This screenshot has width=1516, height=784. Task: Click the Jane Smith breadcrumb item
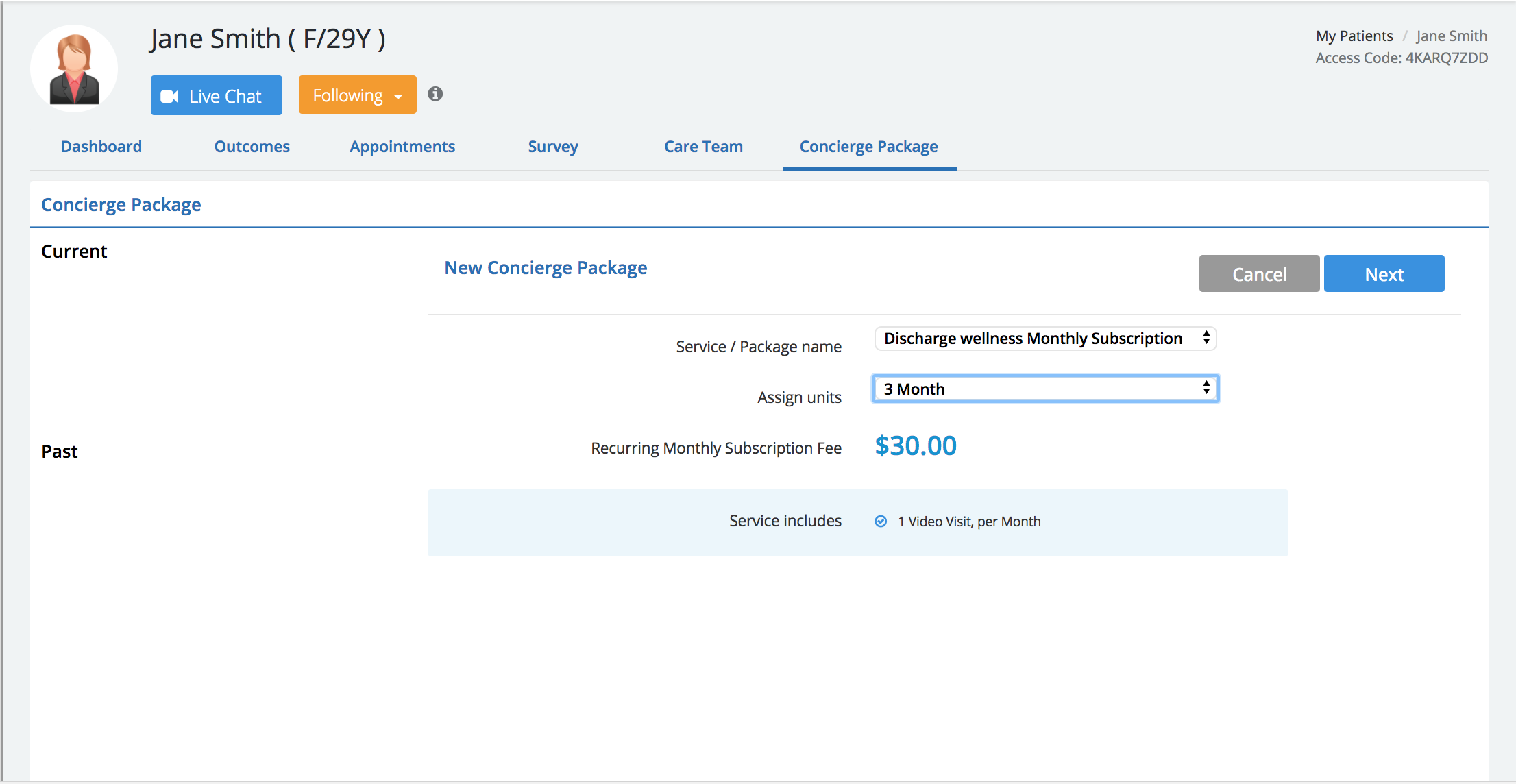coord(1452,36)
